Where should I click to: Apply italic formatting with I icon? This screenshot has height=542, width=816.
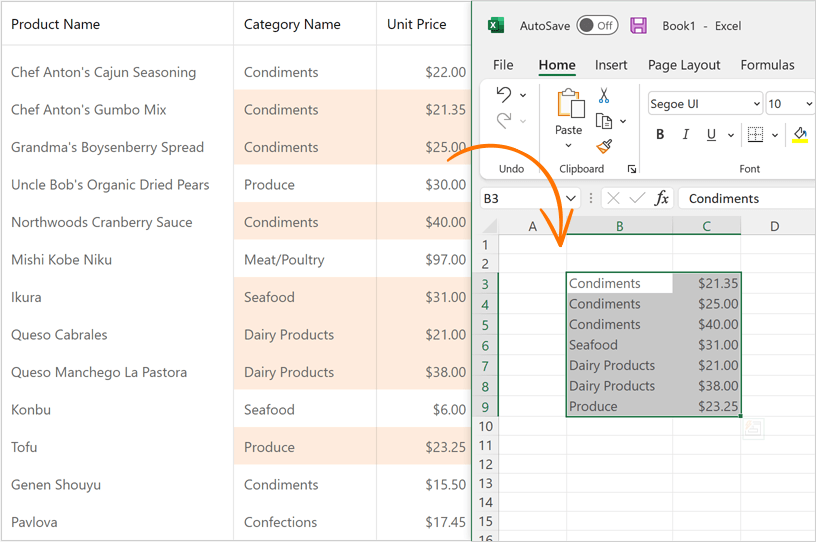click(686, 135)
